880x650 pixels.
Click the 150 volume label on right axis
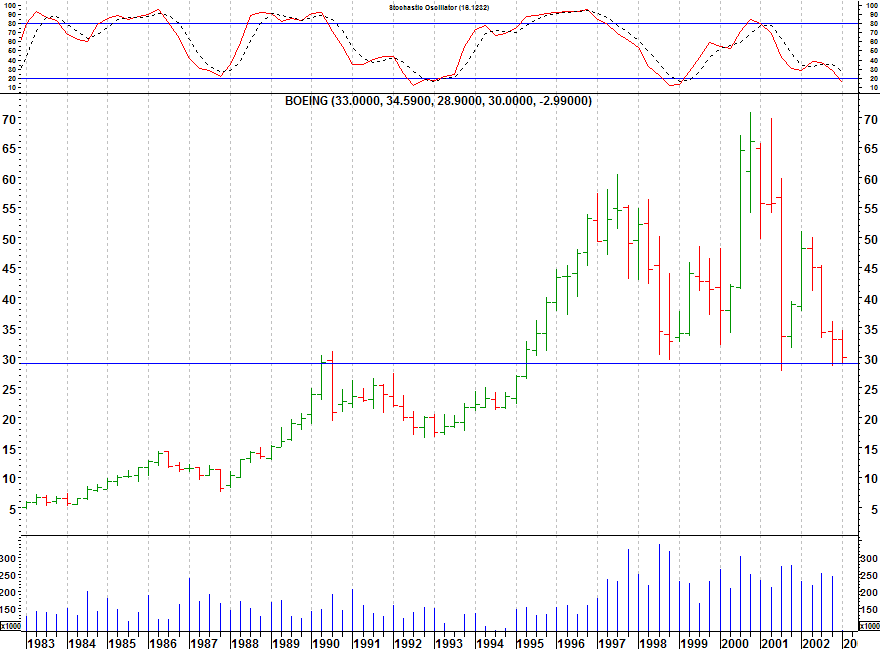coord(869,610)
